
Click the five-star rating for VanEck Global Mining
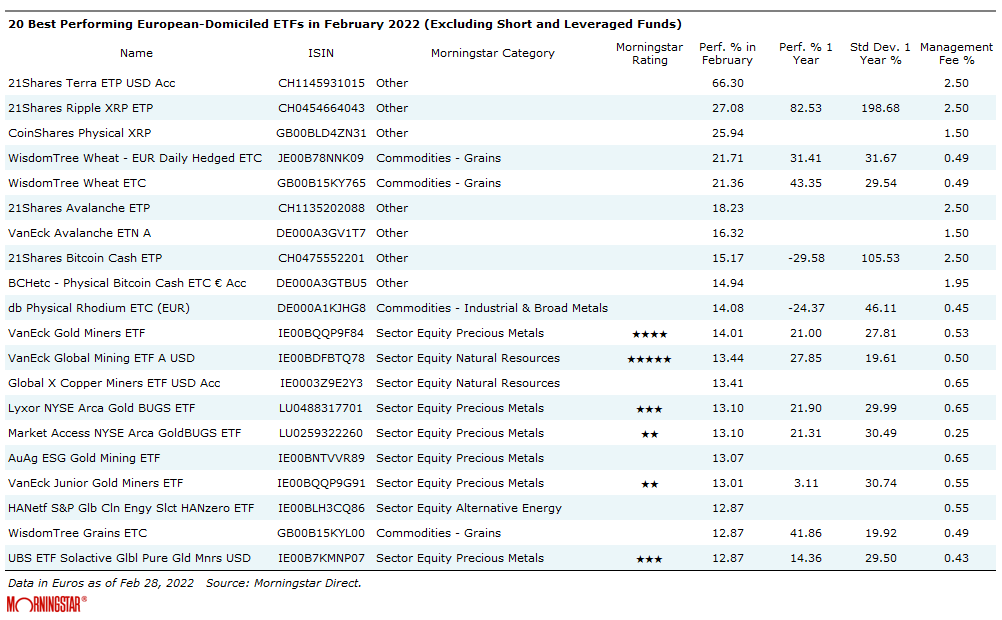point(649,359)
